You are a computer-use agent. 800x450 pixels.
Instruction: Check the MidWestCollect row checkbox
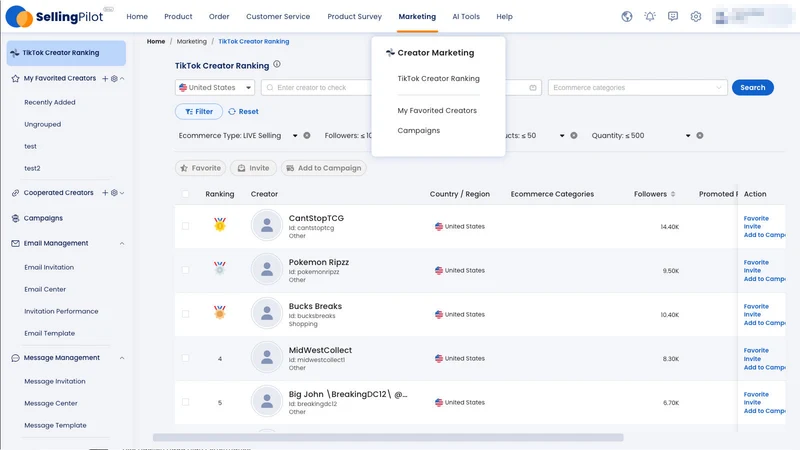pos(185,358)
